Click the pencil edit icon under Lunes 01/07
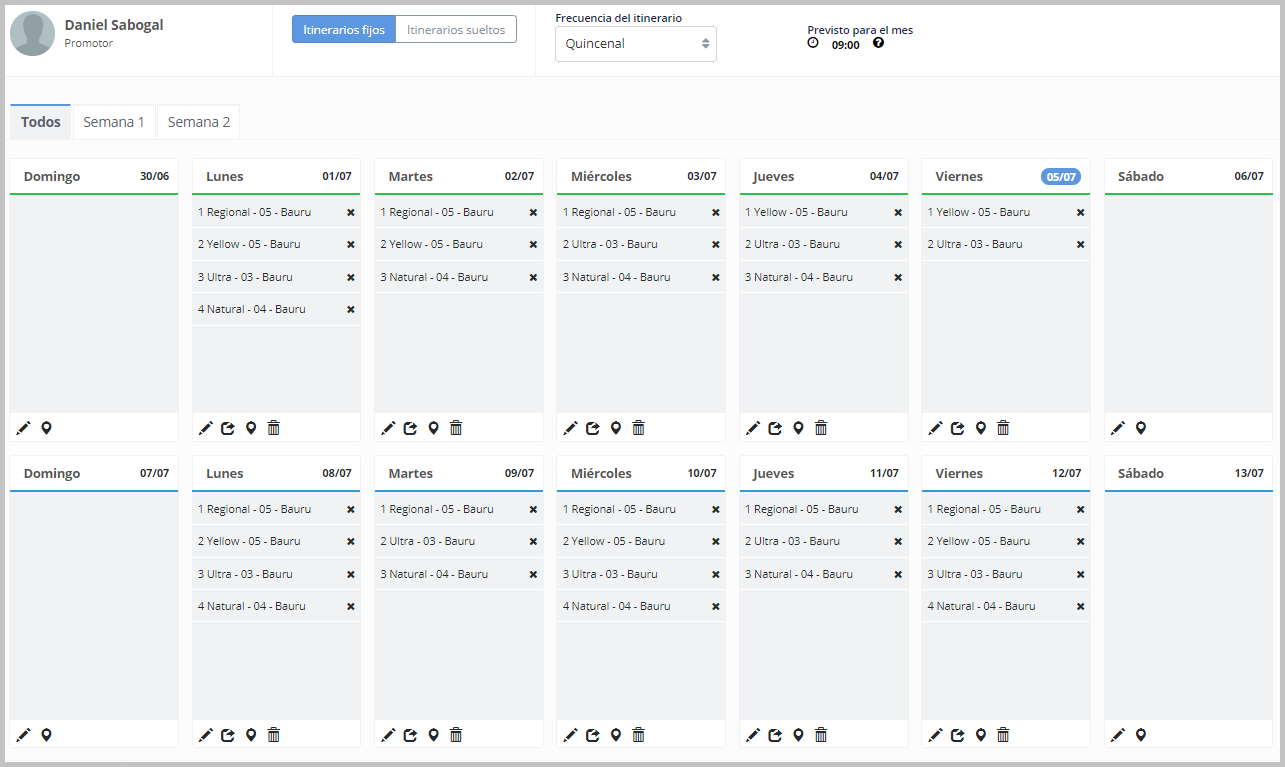This screenshot has height=767, width=1285. coord(206,428)
